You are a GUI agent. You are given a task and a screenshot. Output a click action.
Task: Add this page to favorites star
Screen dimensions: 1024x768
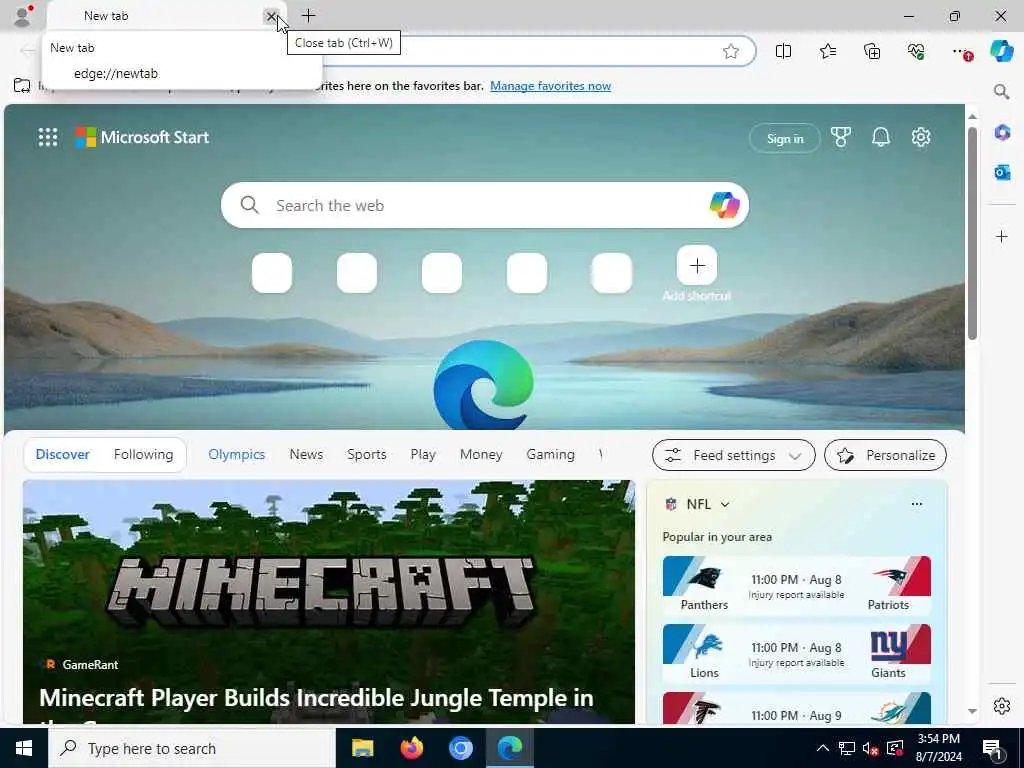point(731,51)
